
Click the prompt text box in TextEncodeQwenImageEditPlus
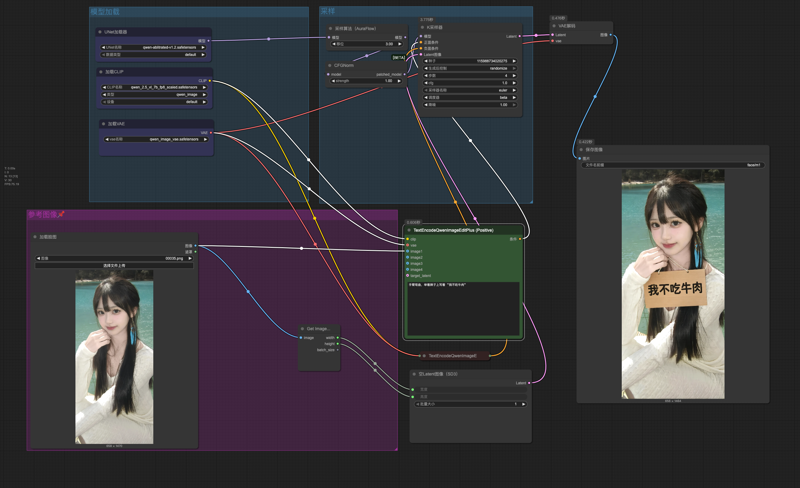pyautogui.click(x=462, y=308)
